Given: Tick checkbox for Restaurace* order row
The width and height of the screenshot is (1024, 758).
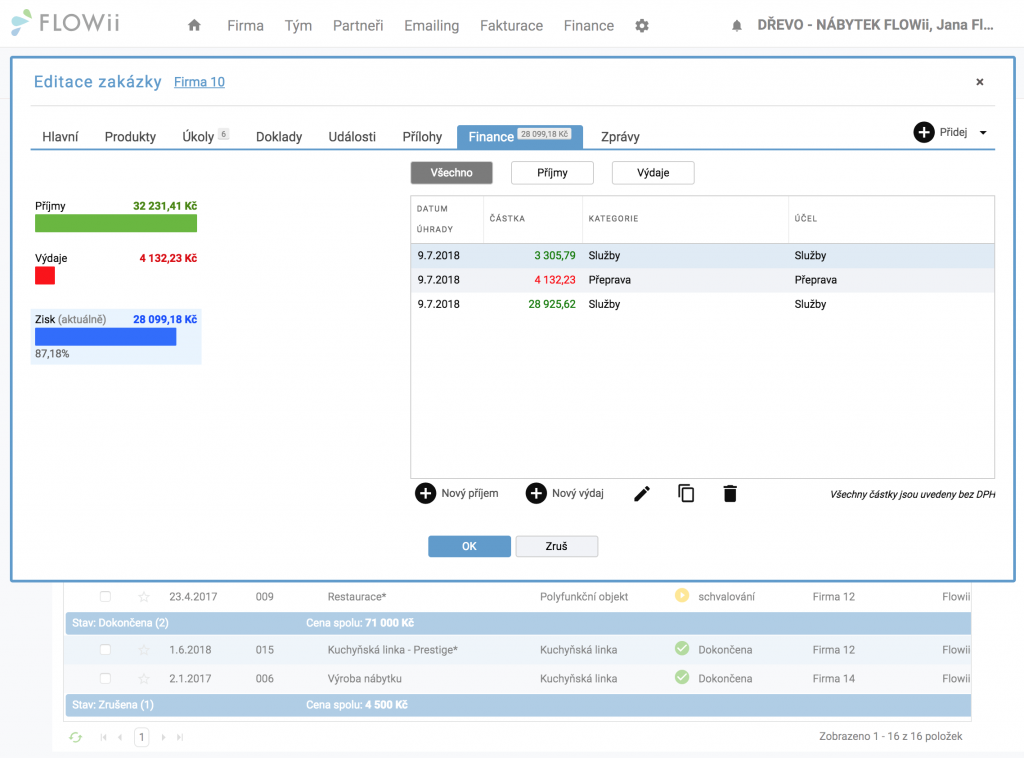Looking at the screenshot, I should click(x=105, y=596).
